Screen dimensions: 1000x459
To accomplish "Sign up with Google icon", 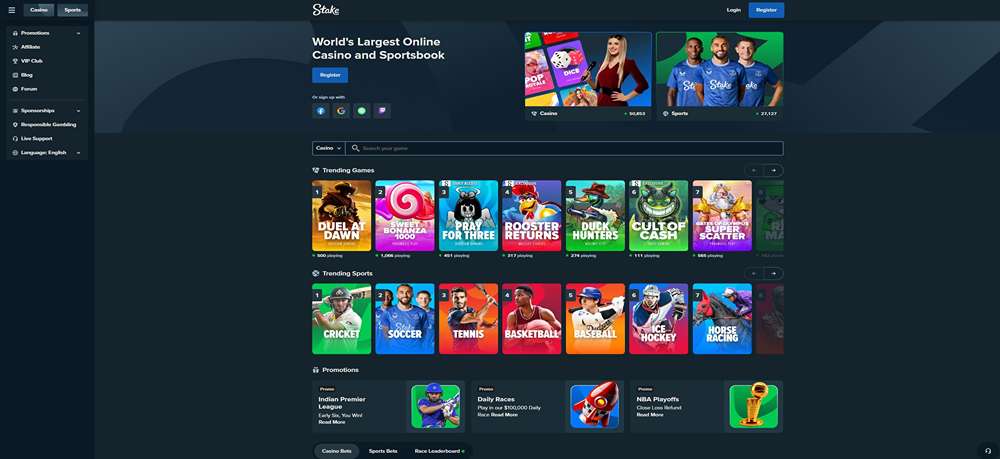I will click(341, 111).
